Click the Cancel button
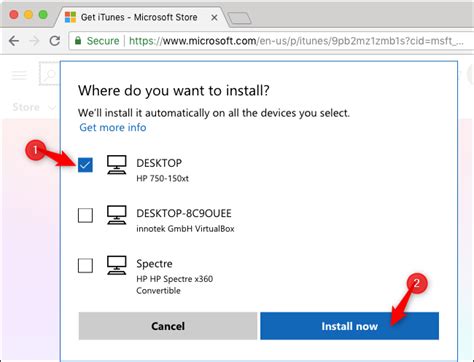 (168, 326)
